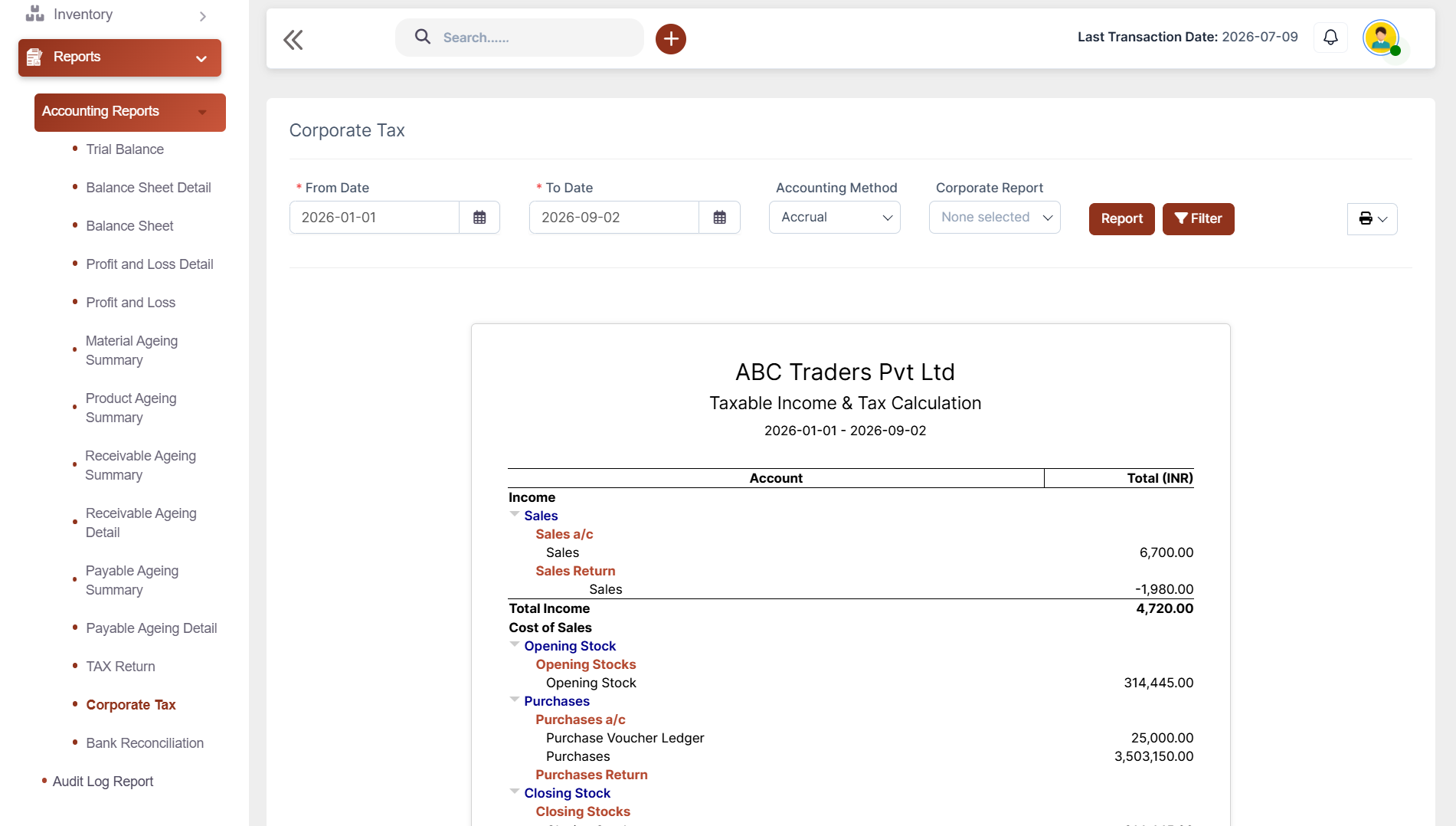
Task: Open Receivable Ageing Detail report
Action: coord(141,523)
